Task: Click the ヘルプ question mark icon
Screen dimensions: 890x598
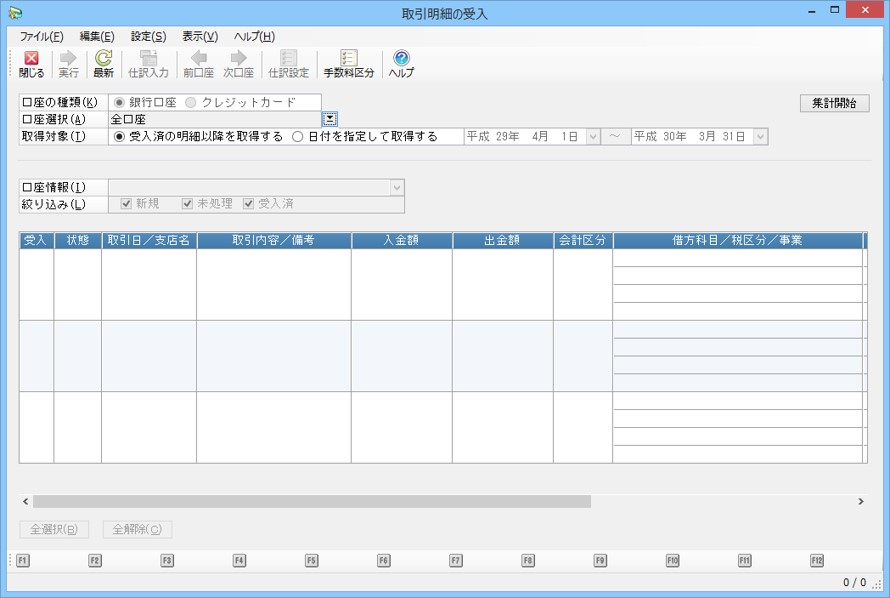Action: [x=401, y=64]
